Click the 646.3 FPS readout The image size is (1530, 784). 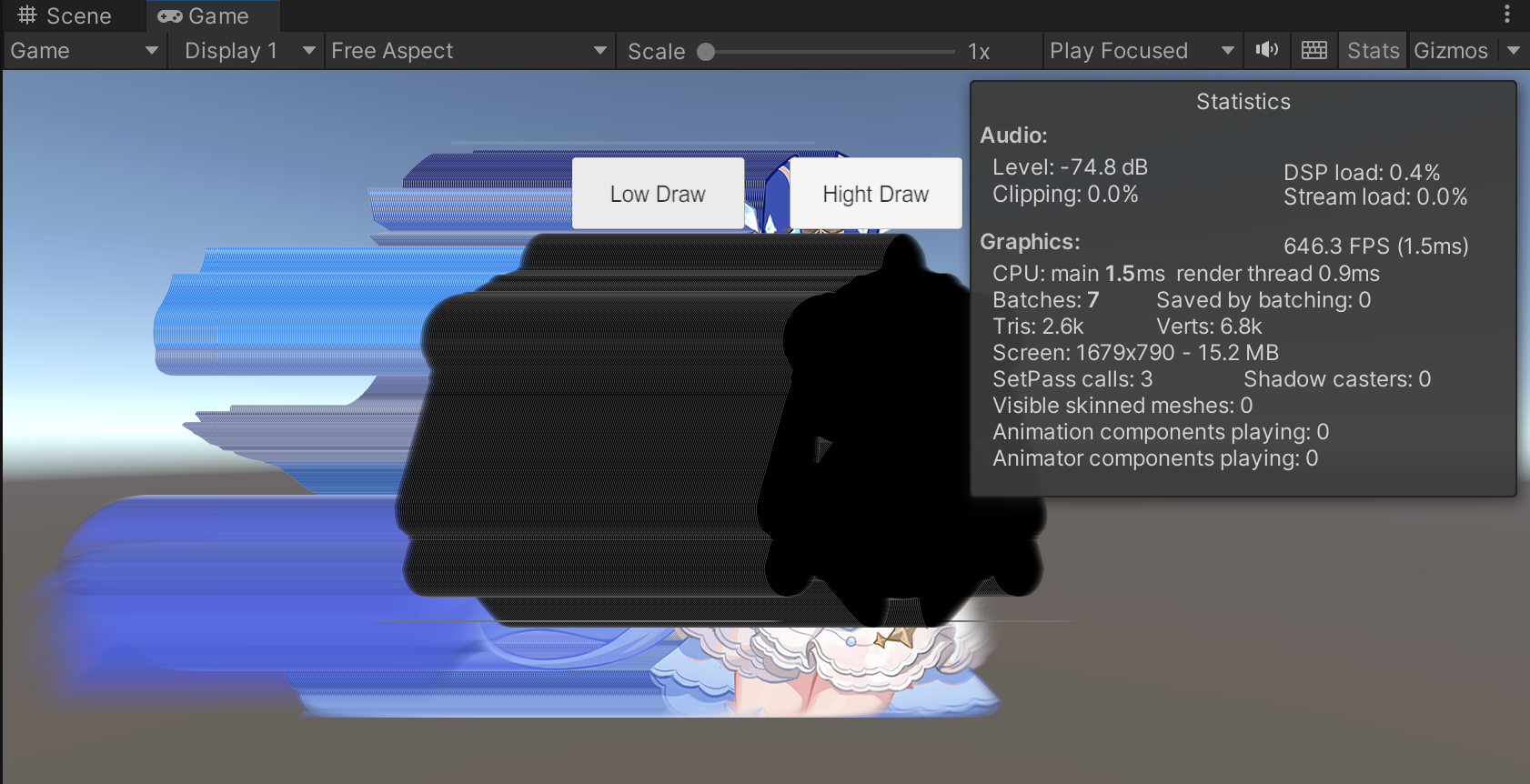(1376, 246)
